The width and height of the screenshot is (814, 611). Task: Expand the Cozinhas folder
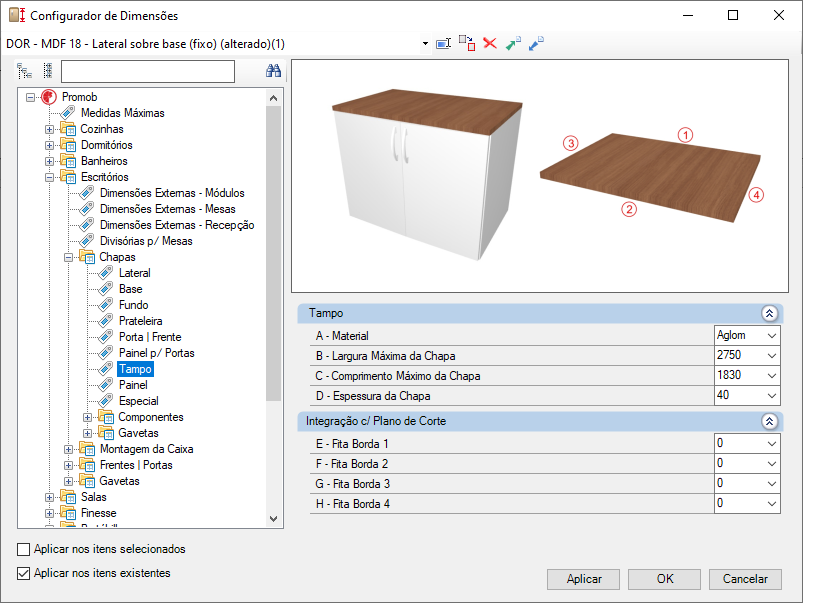tap(49, 129)
